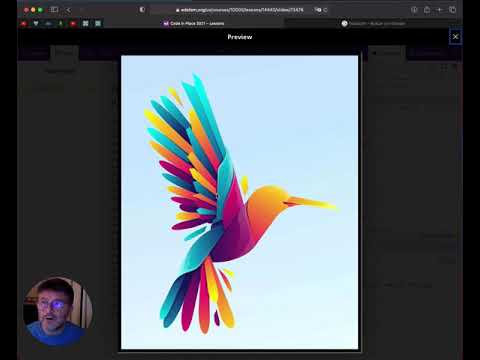Open the pinned tab with the white grid icon
The width and height of the screenshot is (480, 360).
point(85,24)
